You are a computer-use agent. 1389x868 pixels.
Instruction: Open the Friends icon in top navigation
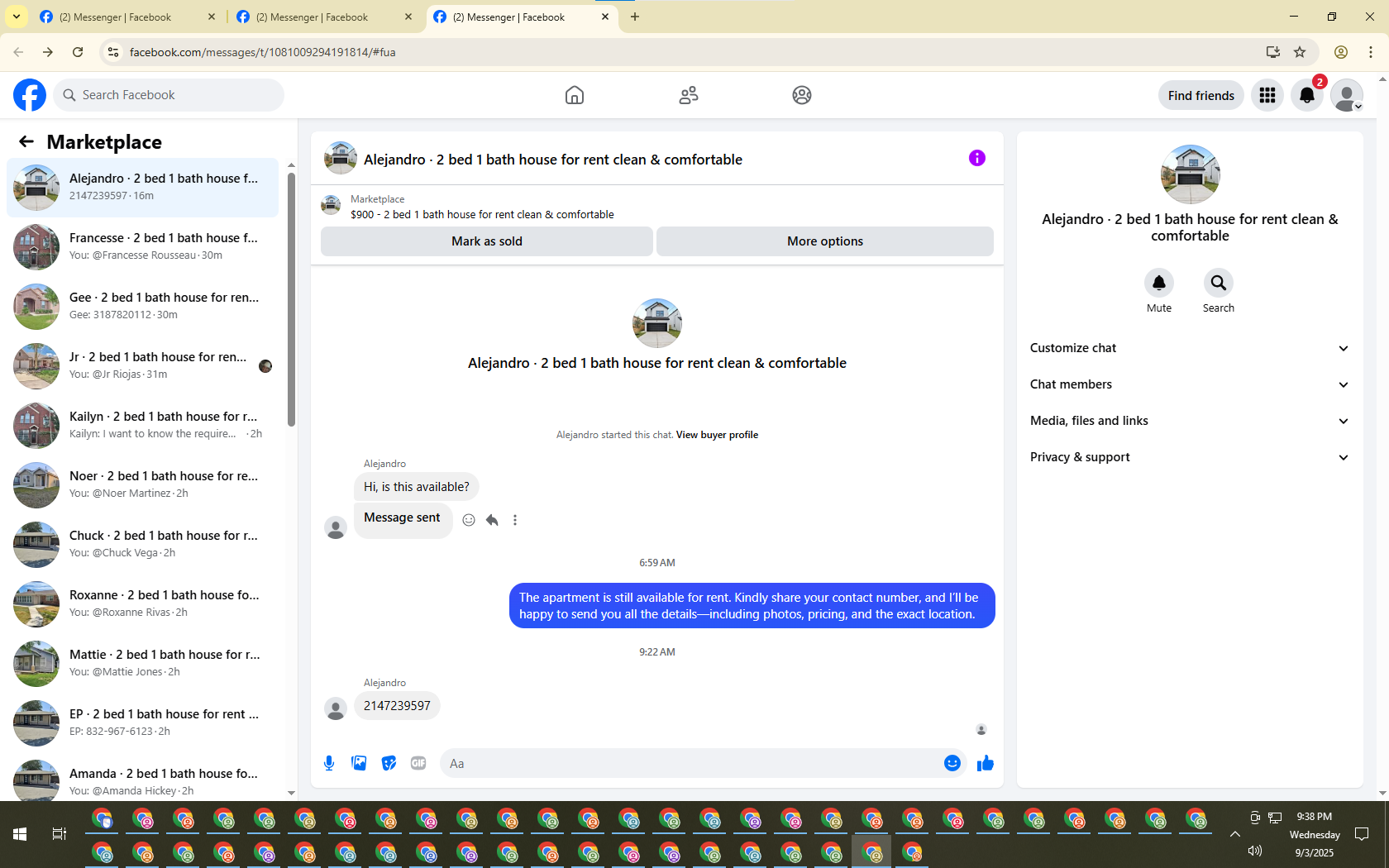click(689, 95)
